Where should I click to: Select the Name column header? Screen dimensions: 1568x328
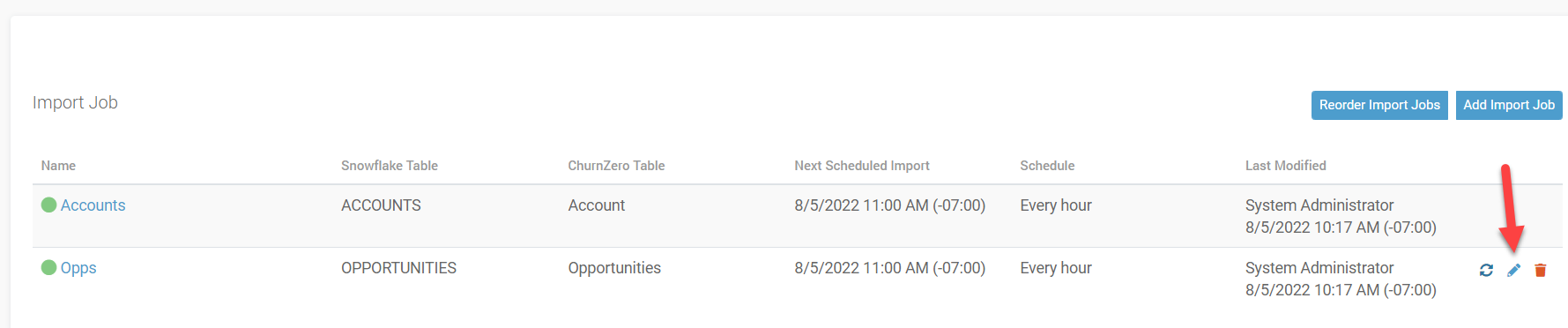tap(58, 166)
